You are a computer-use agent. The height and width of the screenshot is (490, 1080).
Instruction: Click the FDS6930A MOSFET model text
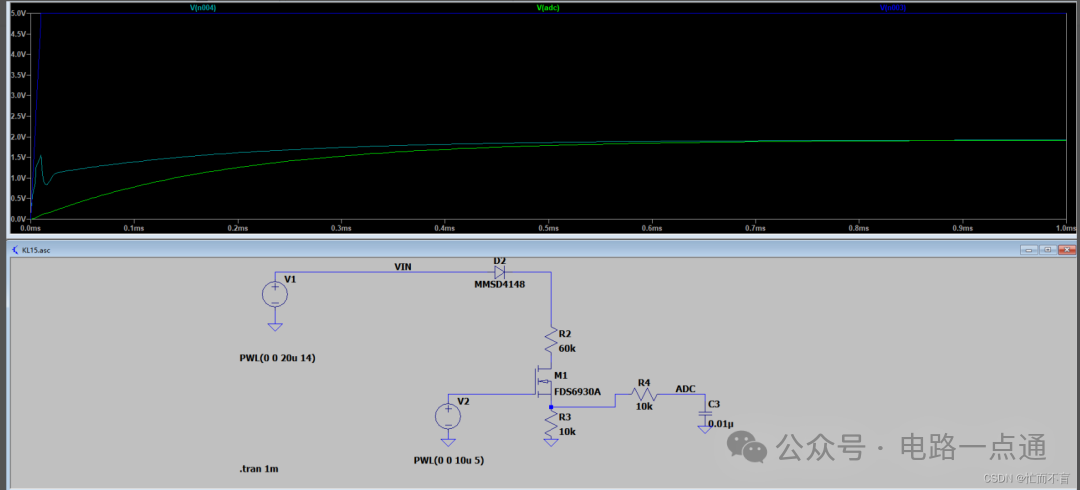[579, 392]
